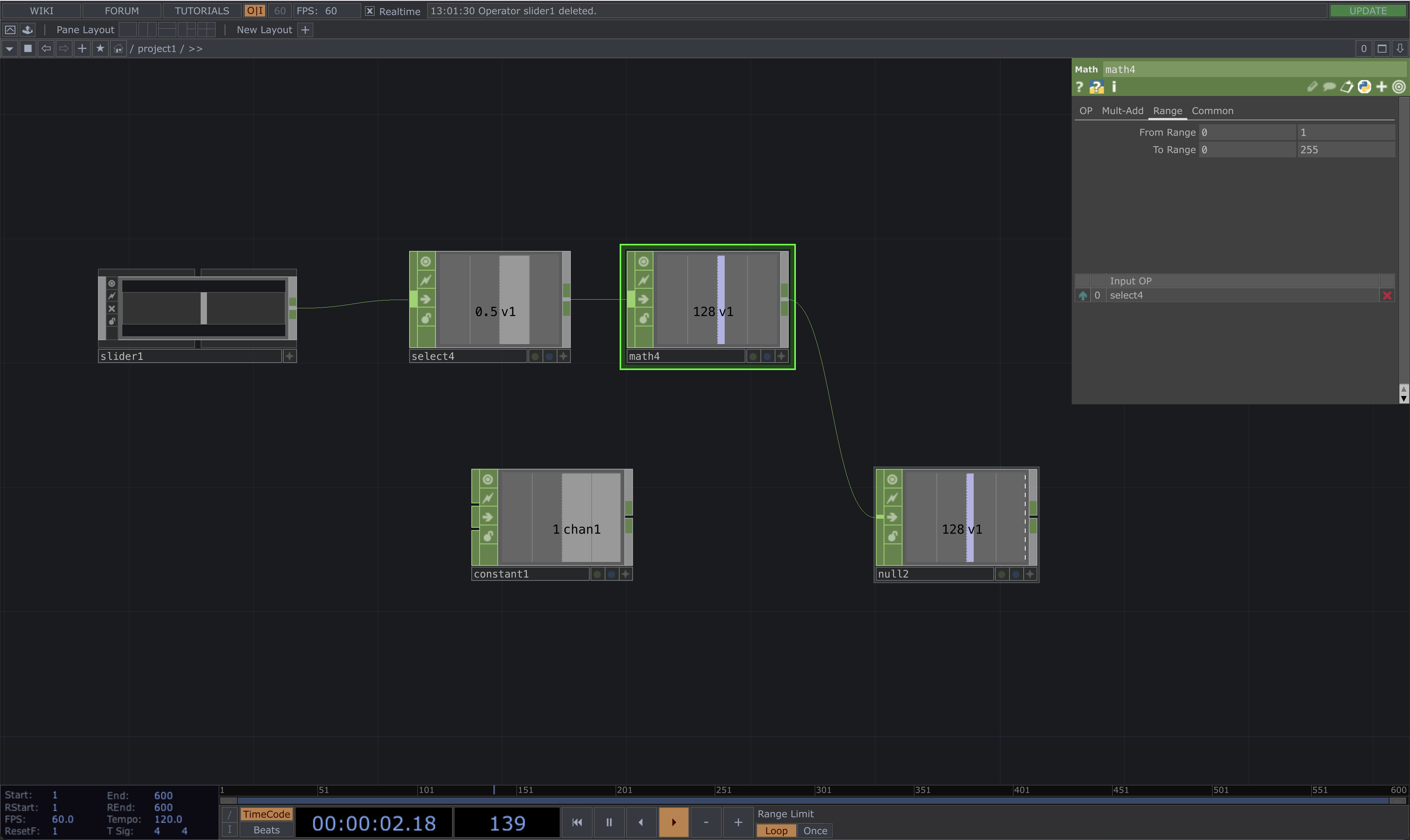Click the math4 operator name field
This screenshot has width=1410, height=840.
1254,70
